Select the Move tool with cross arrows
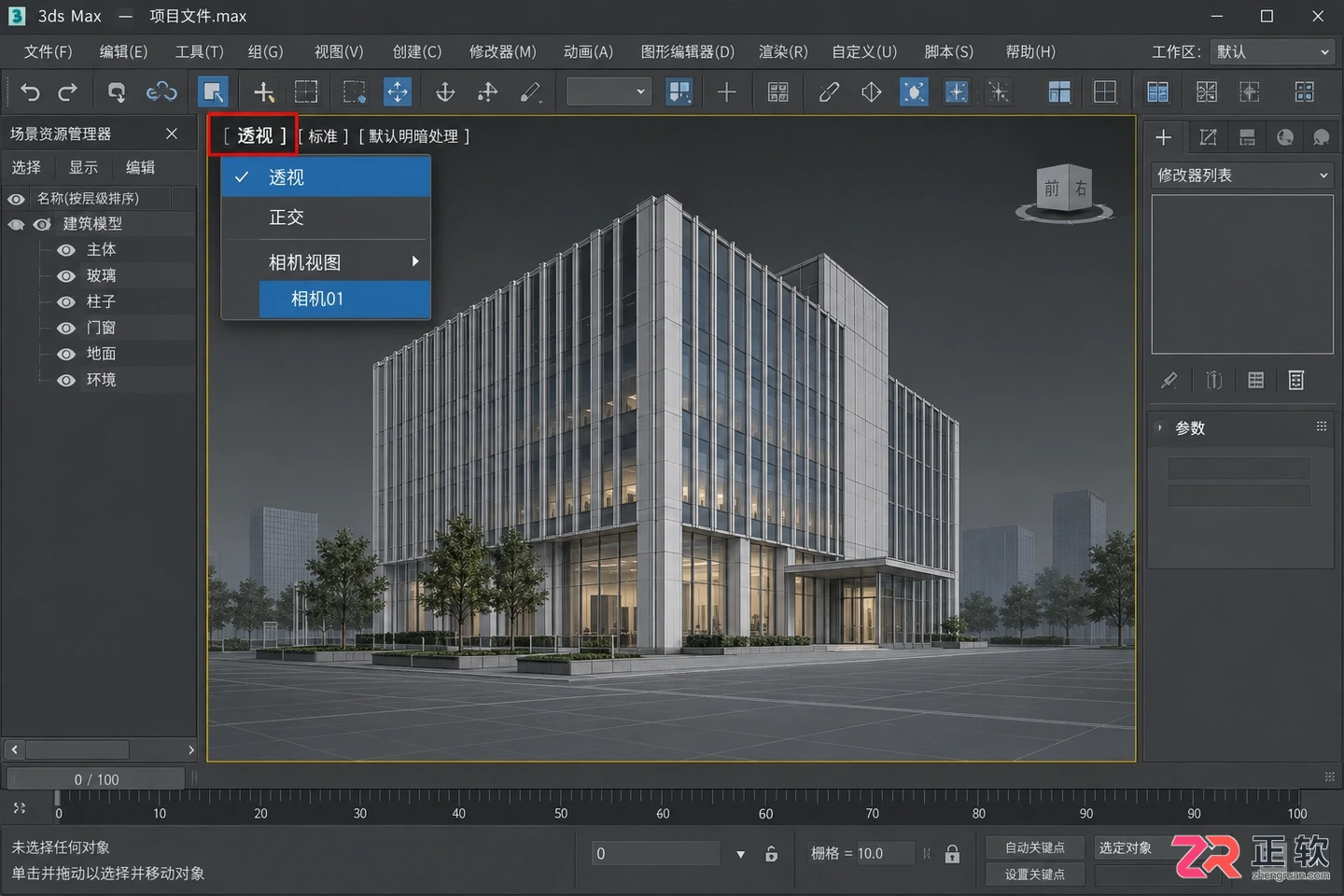The height and width of the screenshot is (896, 1344). click(x=398, y=91)
